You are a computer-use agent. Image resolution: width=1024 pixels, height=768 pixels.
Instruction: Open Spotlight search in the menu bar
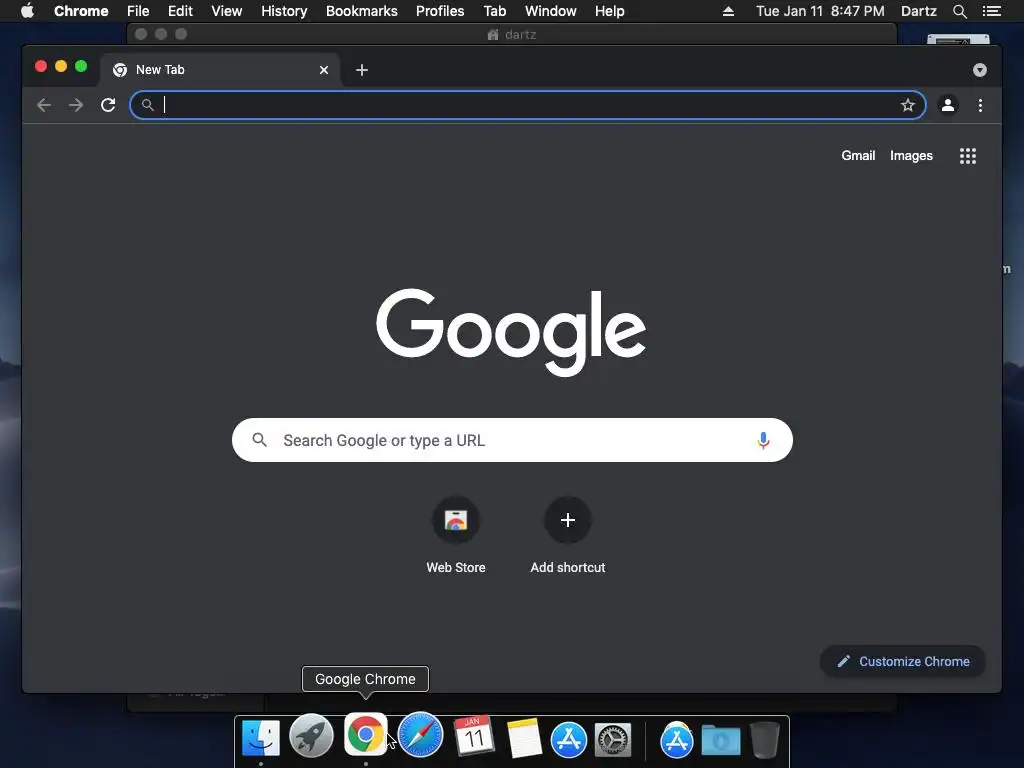click(959, 11)
